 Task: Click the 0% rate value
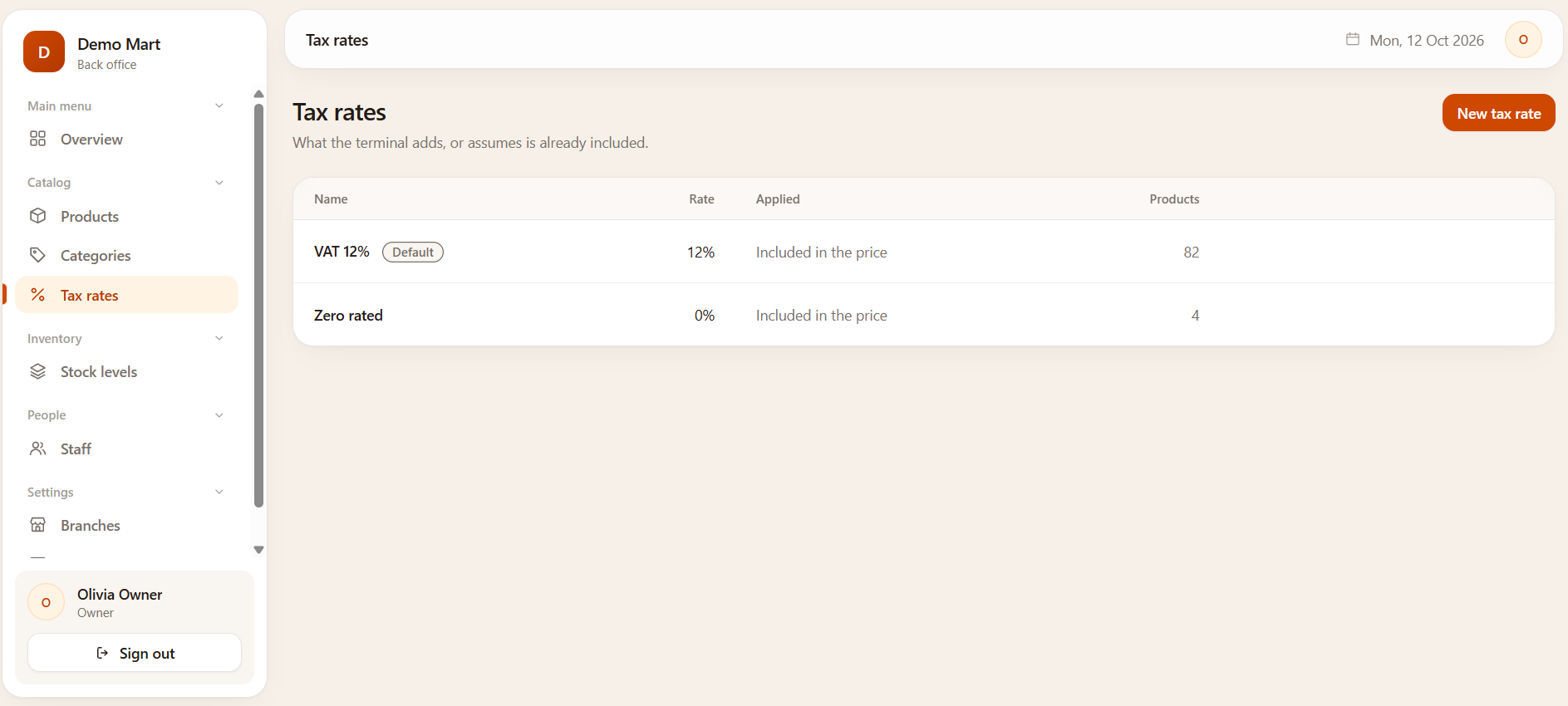click(705, 315)
